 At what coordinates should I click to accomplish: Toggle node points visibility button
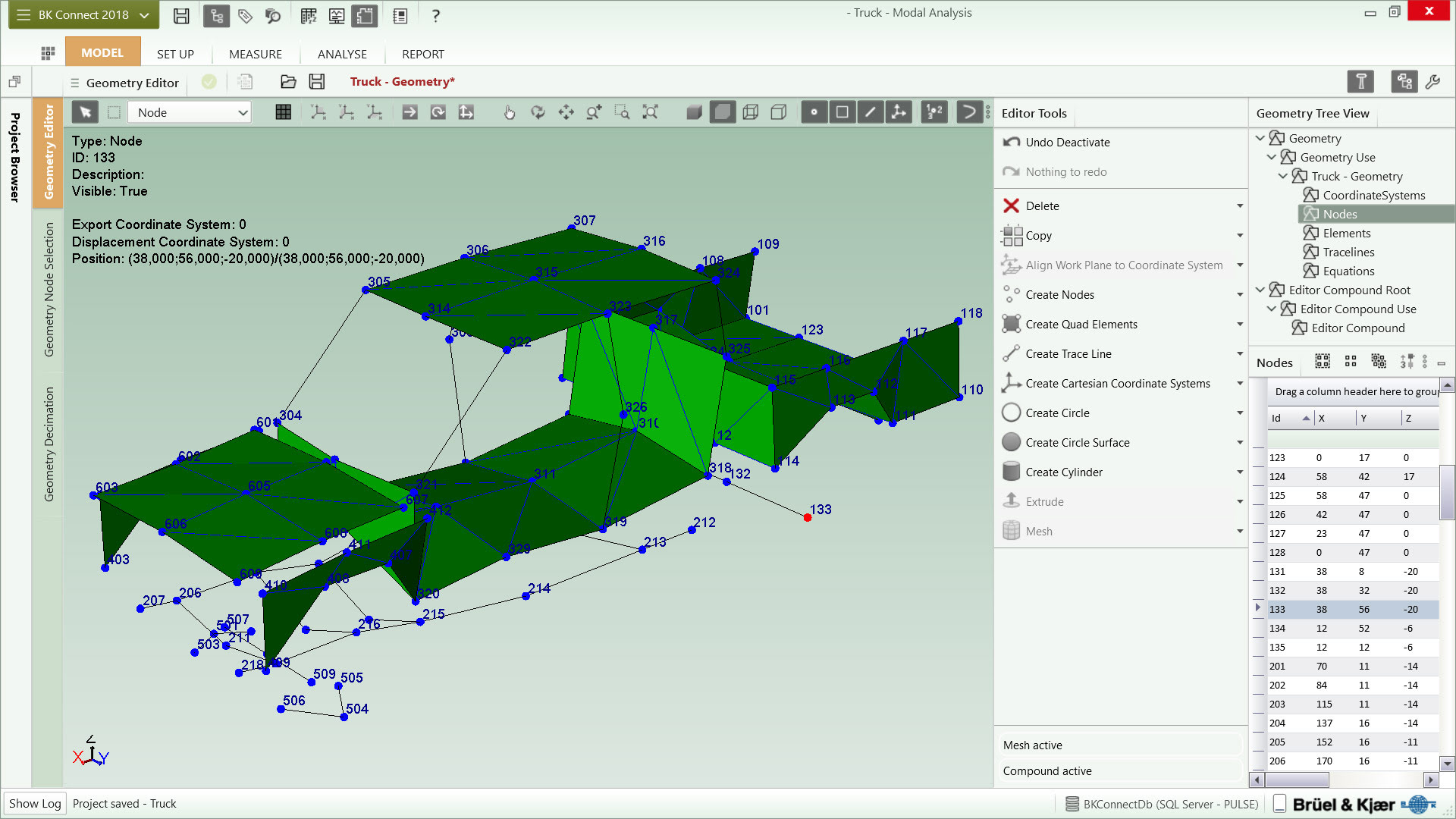[x=814, y=112]
